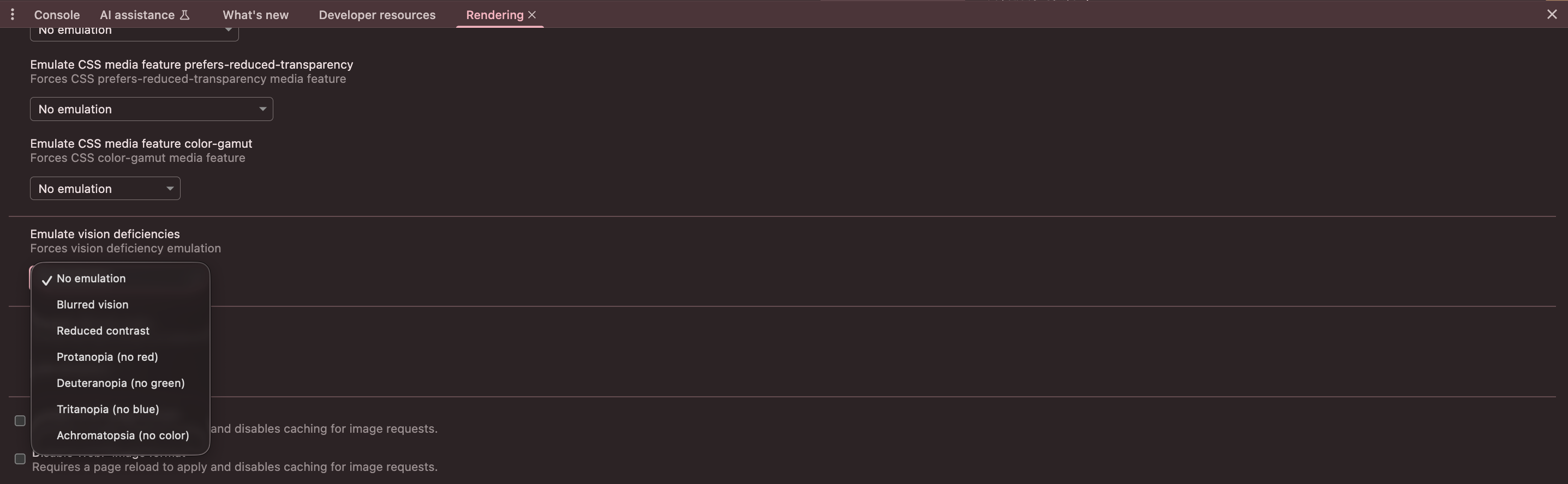The width and height of the screenshot is (1568, 484).
Task: Keep the checked No emulation option
Action: tap(91, 279)
